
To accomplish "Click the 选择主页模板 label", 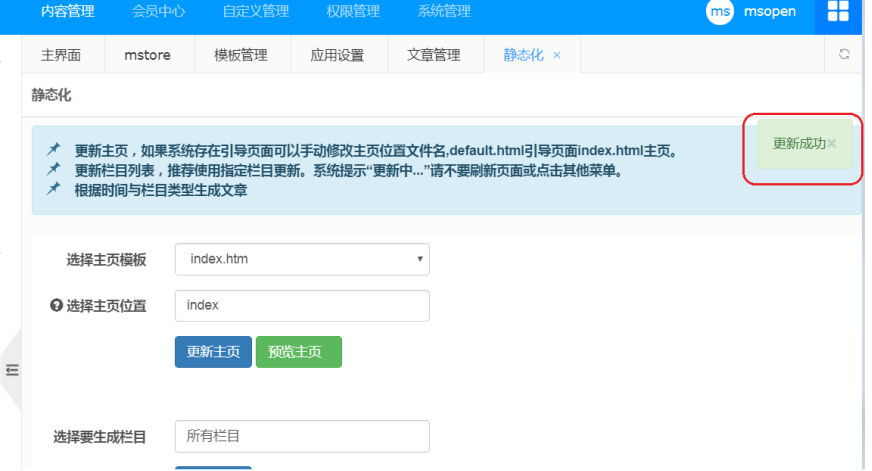I will click(x=106, y=260).
